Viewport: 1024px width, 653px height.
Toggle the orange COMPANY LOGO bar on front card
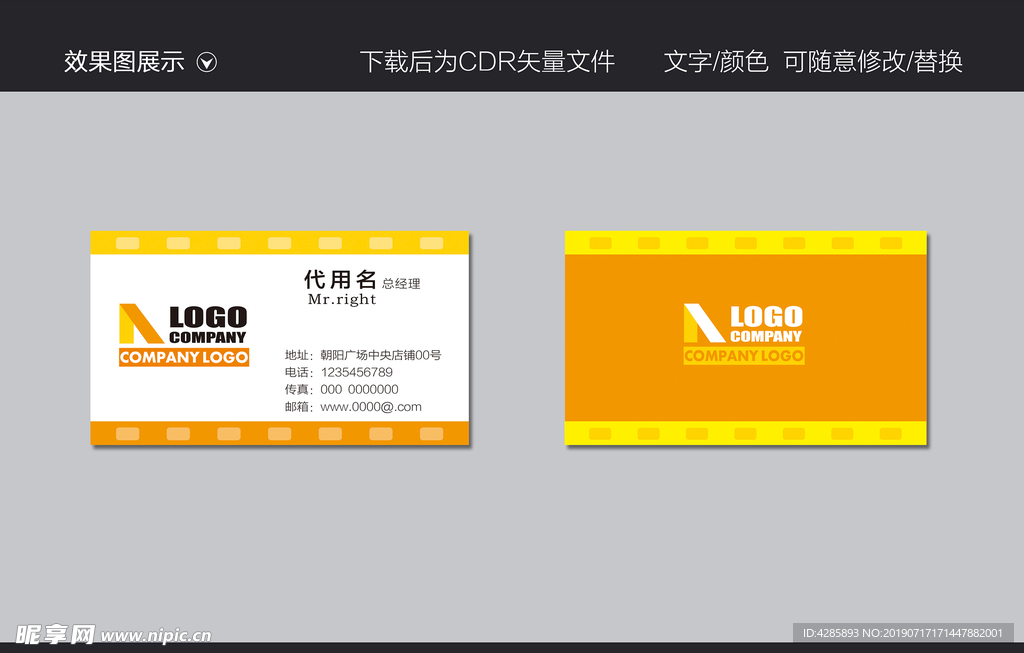183,357
